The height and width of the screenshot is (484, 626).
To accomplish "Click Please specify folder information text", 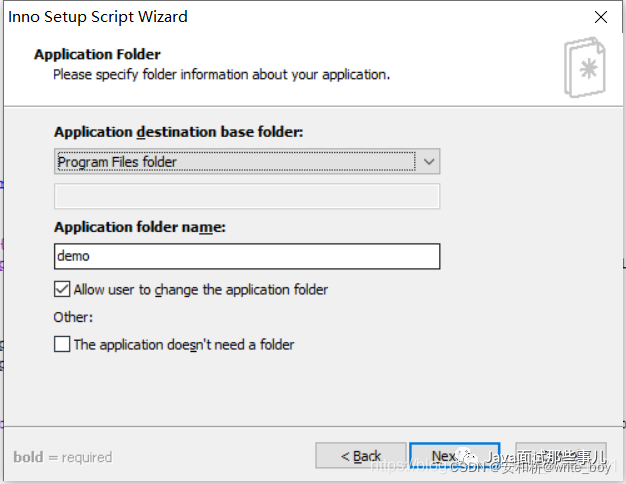I will click(222, 75).
